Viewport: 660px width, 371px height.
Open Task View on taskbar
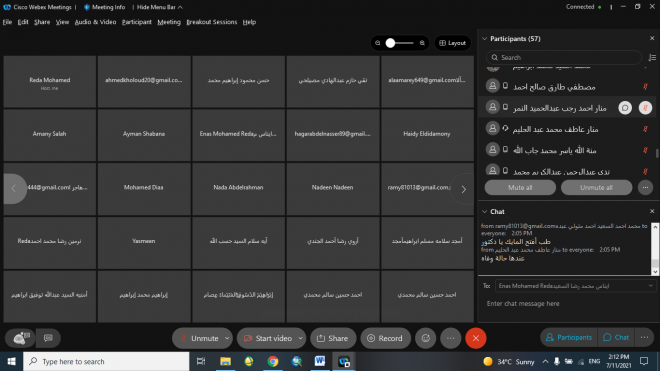click(201, 361)
